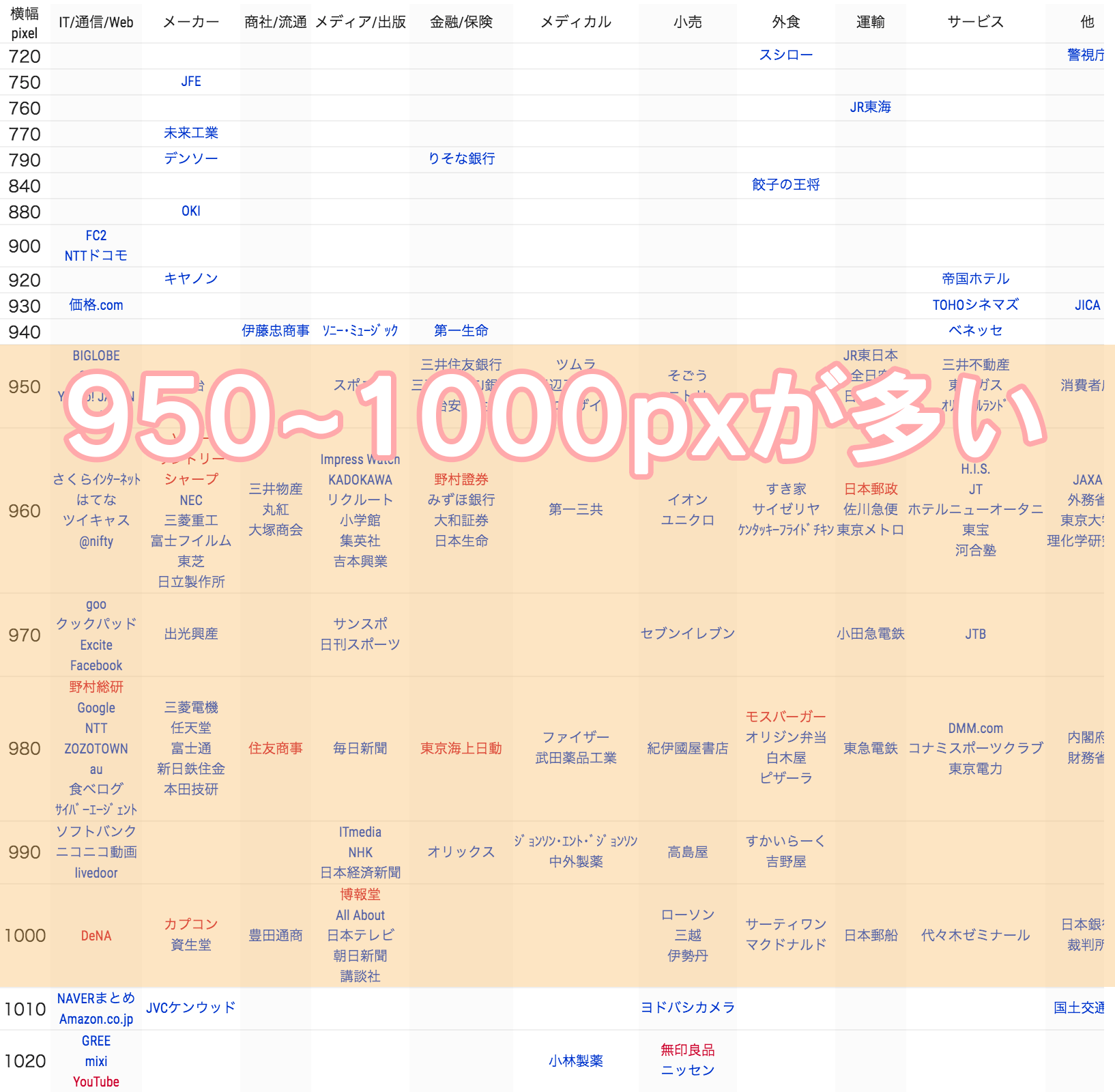This screenshot has height=1092, width=1115.
Task: Click the ツイキャス entry
Action: pos(96,521)
